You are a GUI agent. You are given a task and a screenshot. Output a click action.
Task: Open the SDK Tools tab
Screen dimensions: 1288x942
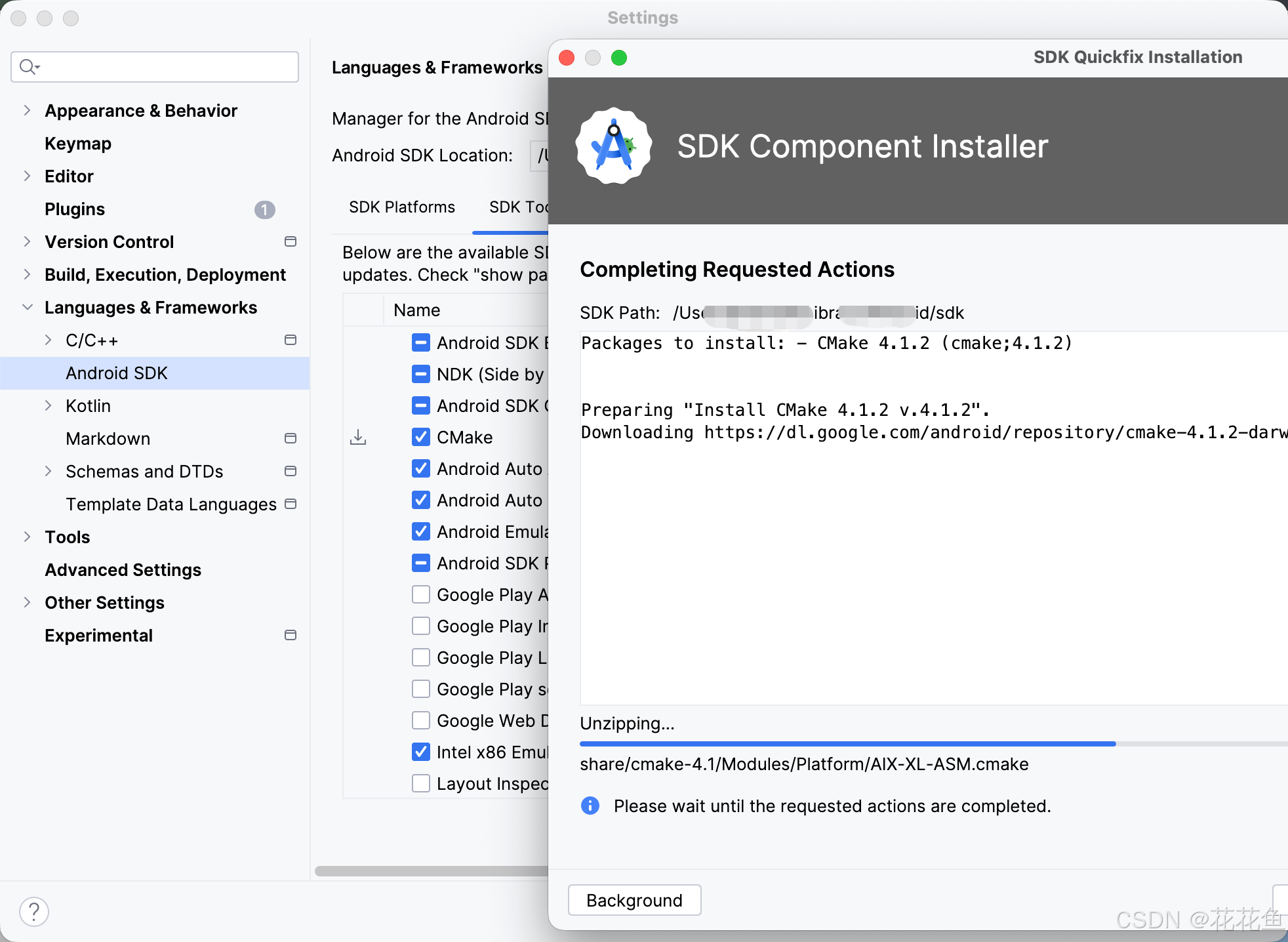point(517,207)
